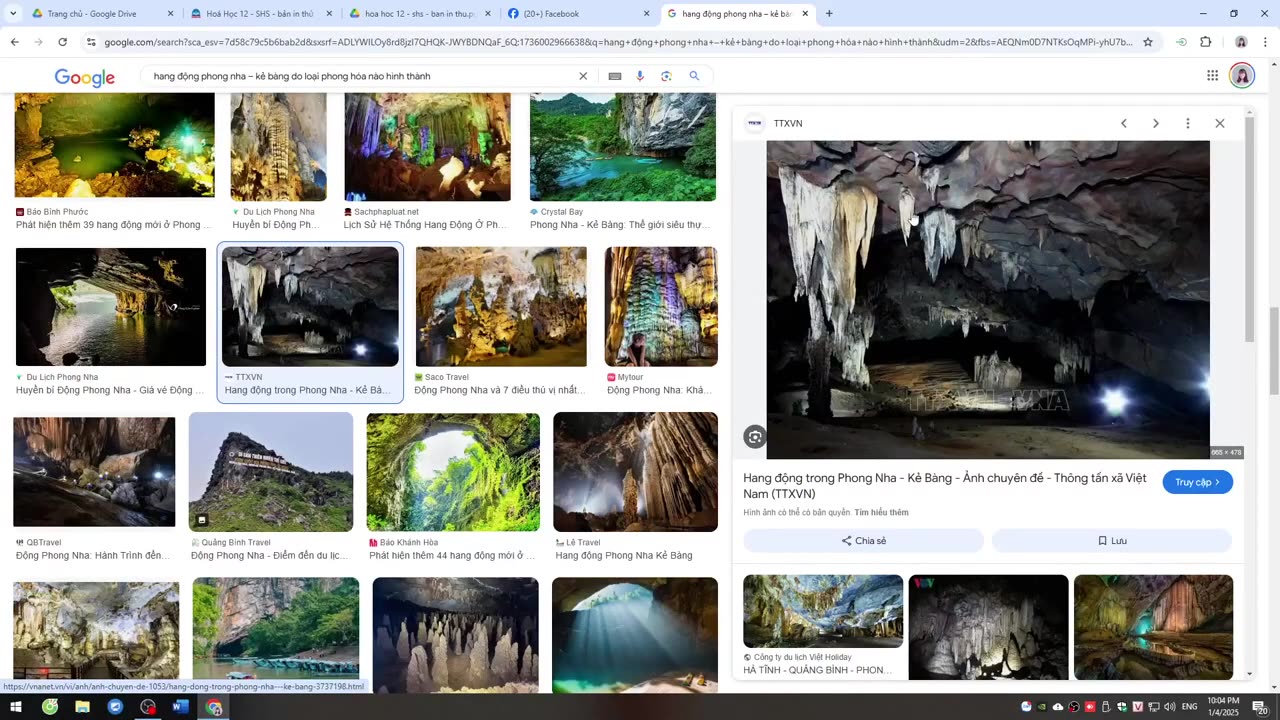This screenshot has width=1280, height=720.
Task: Start a voice search with the microphone
Action: [x=640, y=76]
